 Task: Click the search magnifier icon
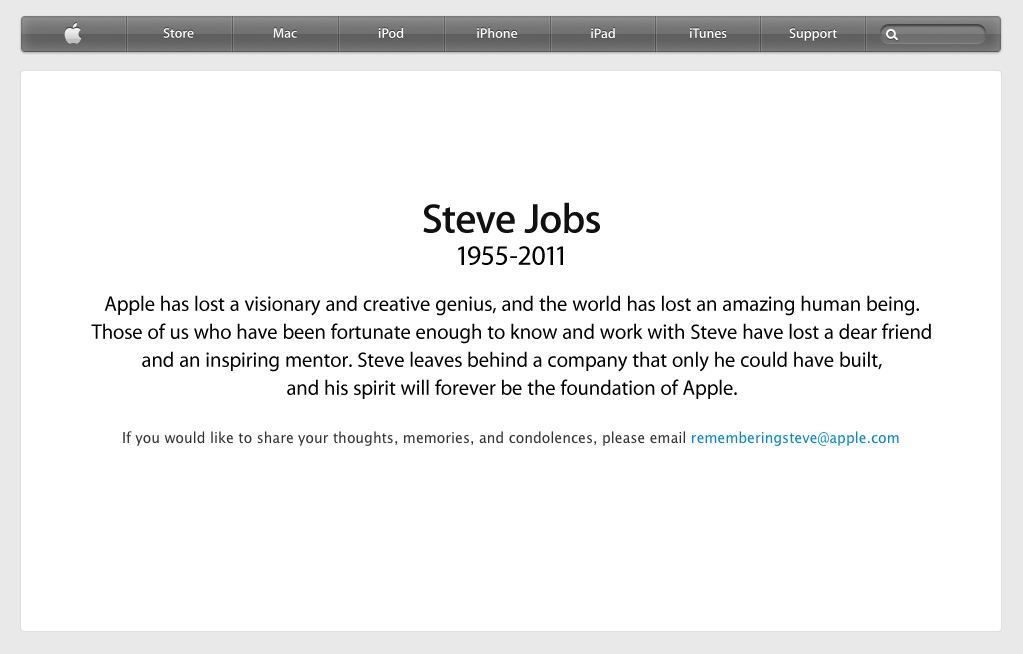[892, 35]
